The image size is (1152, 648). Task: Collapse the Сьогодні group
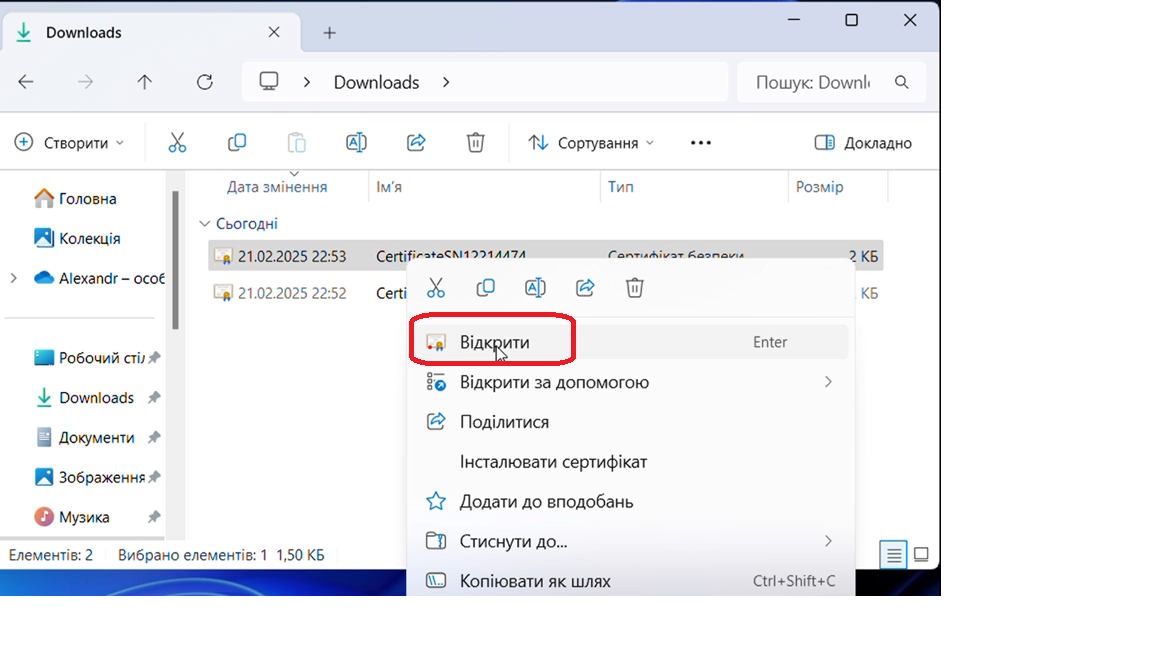pyautogui.click(x=205, y=224)
